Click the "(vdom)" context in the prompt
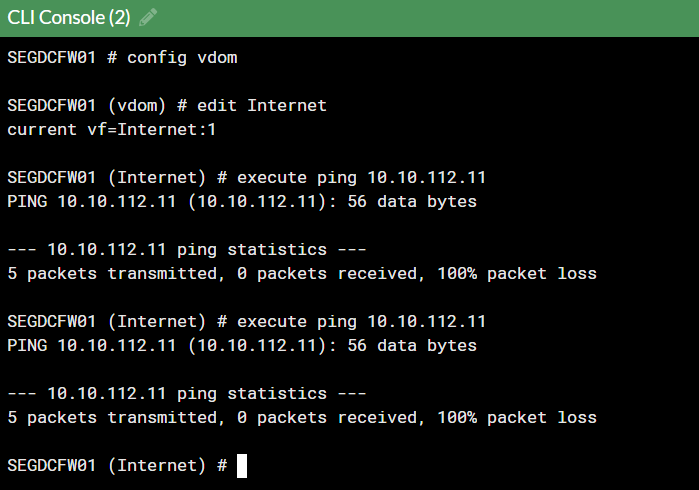 click(136, 105)
